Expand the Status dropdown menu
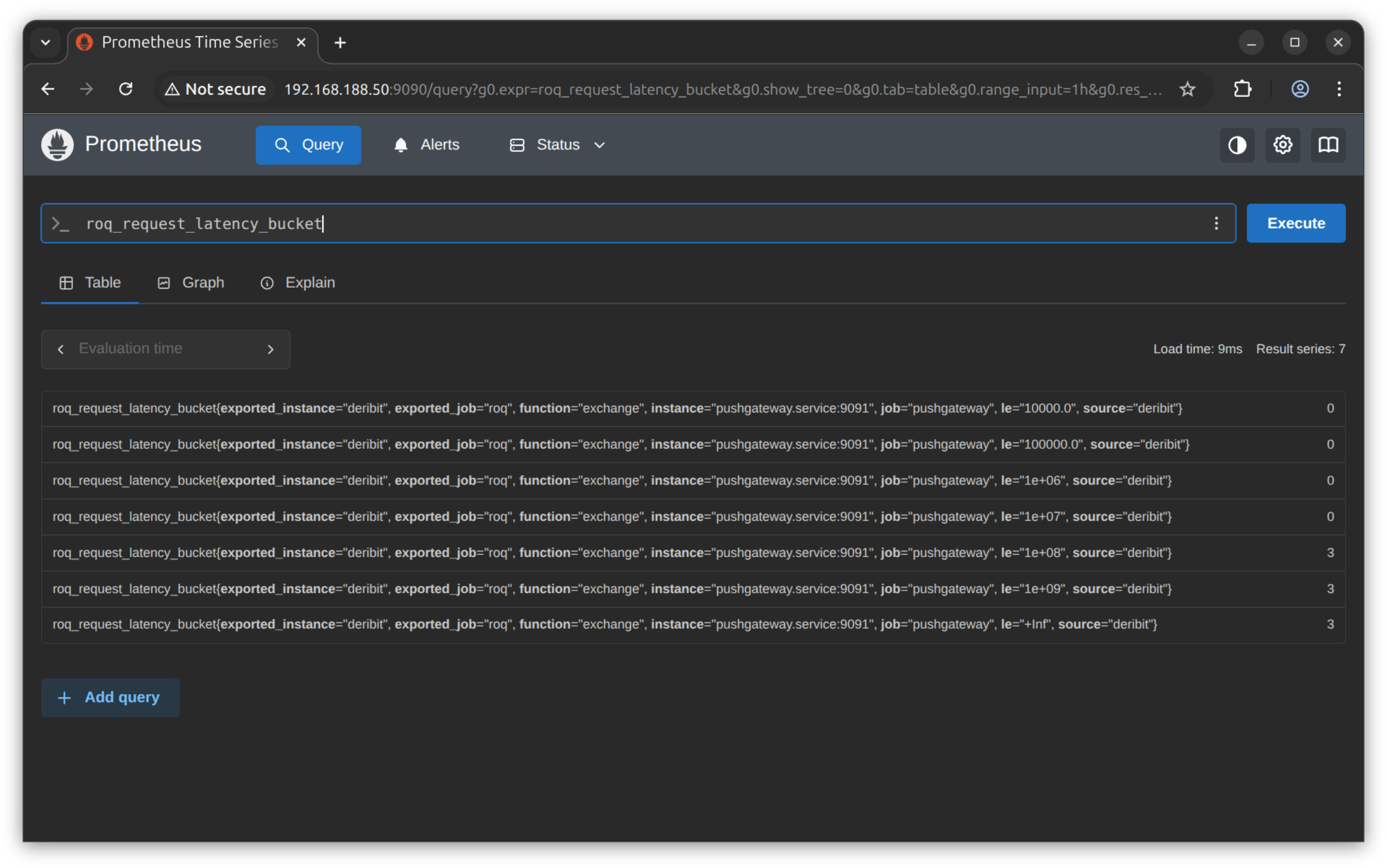This screenshot has height=868, width=1387. tap(558, 145)
